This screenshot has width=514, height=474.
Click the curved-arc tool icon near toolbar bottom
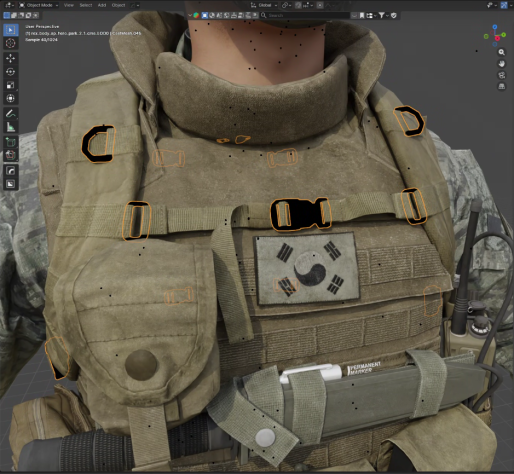[10, 171]
